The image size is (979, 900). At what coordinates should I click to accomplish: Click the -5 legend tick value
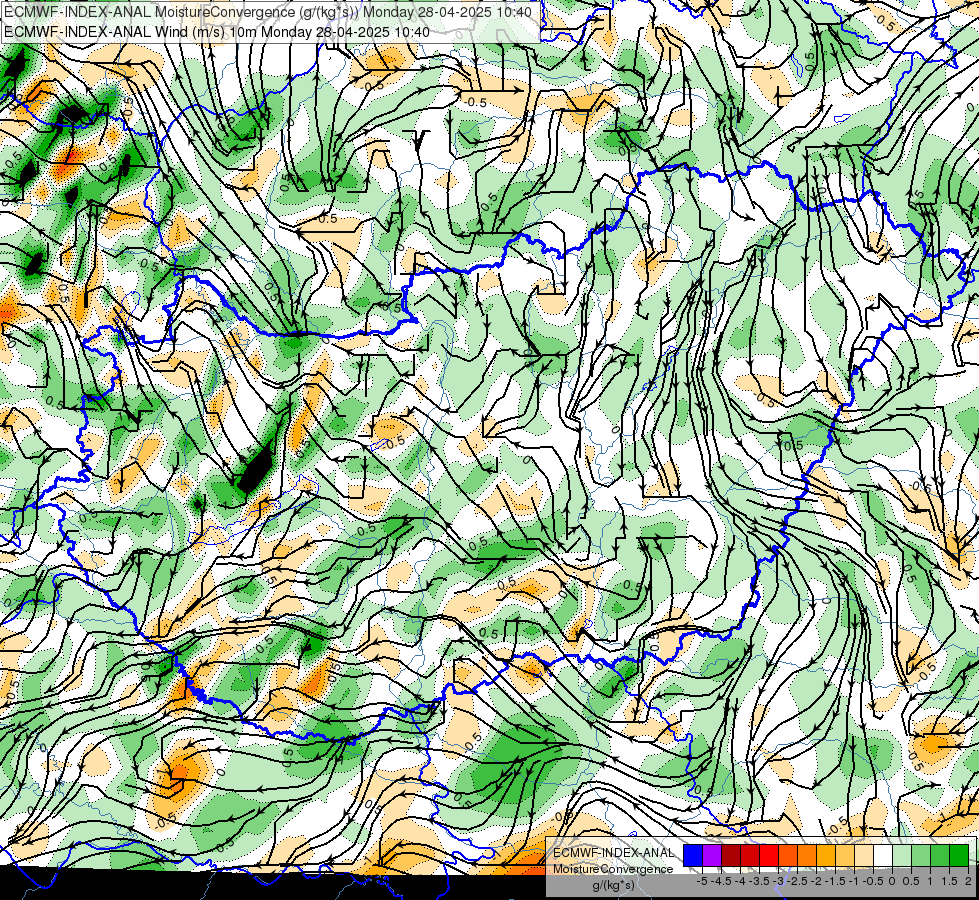pyautogui.click(x=702, y=881)
